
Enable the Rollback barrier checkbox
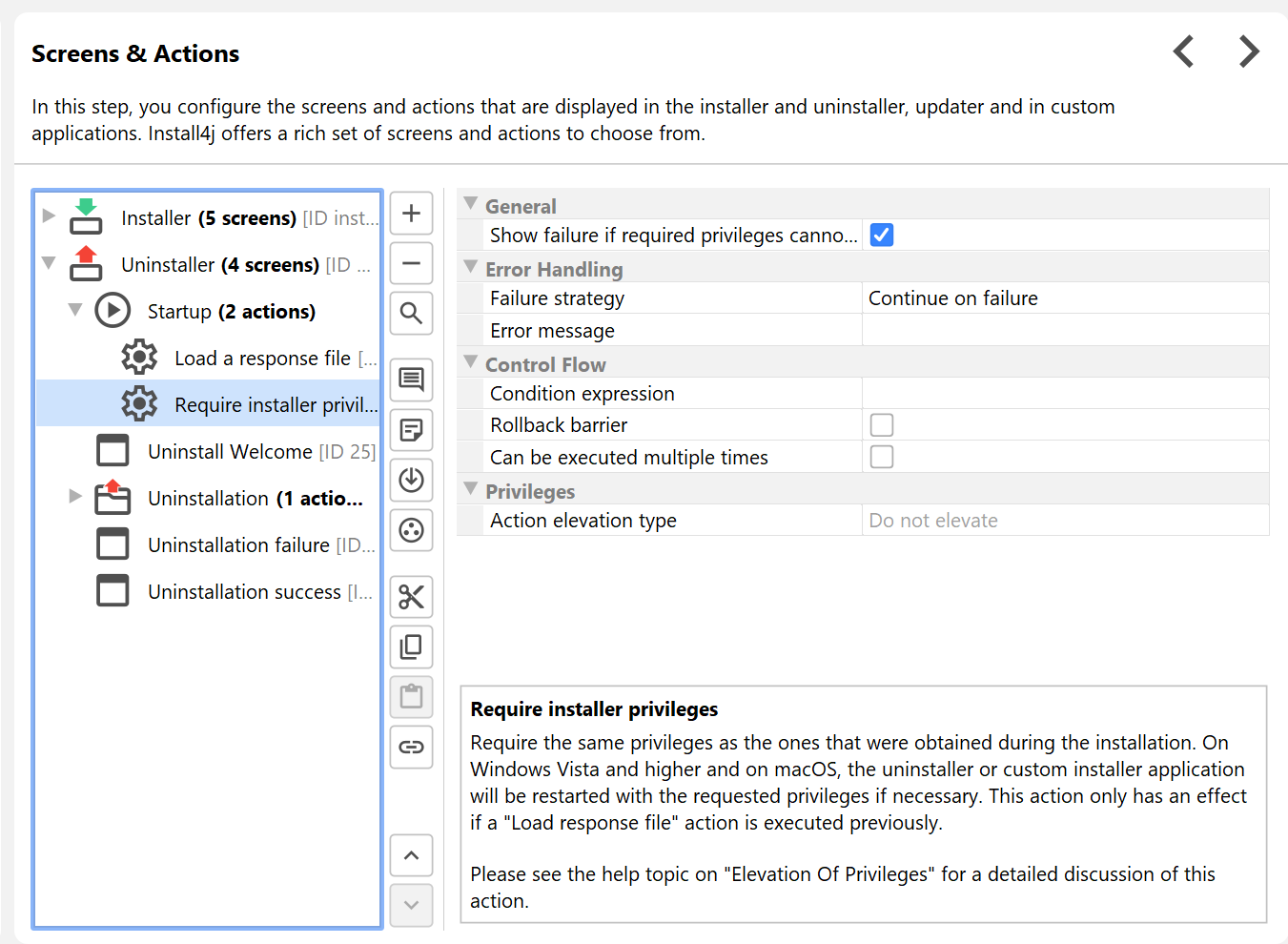click(x=882, y=425)
